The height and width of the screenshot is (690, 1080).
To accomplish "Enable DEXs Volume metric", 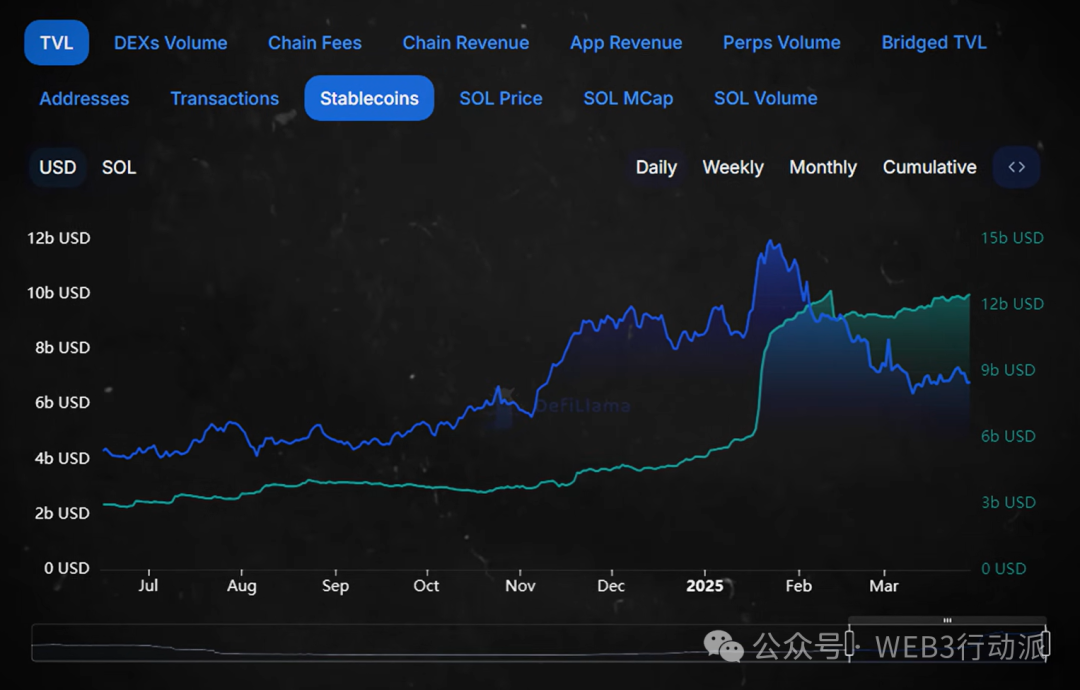I will click(x=170, y=43).
